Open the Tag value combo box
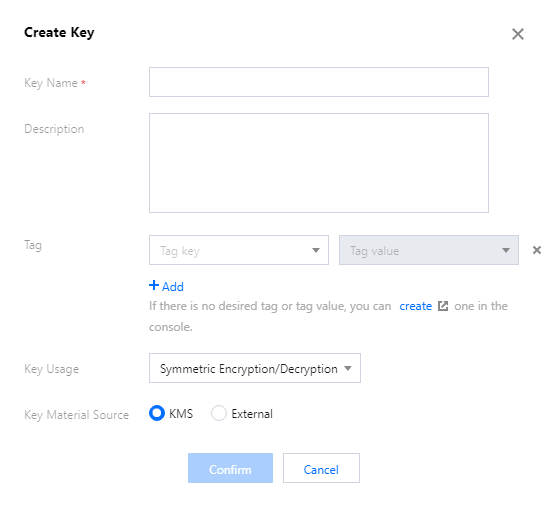 429,250
